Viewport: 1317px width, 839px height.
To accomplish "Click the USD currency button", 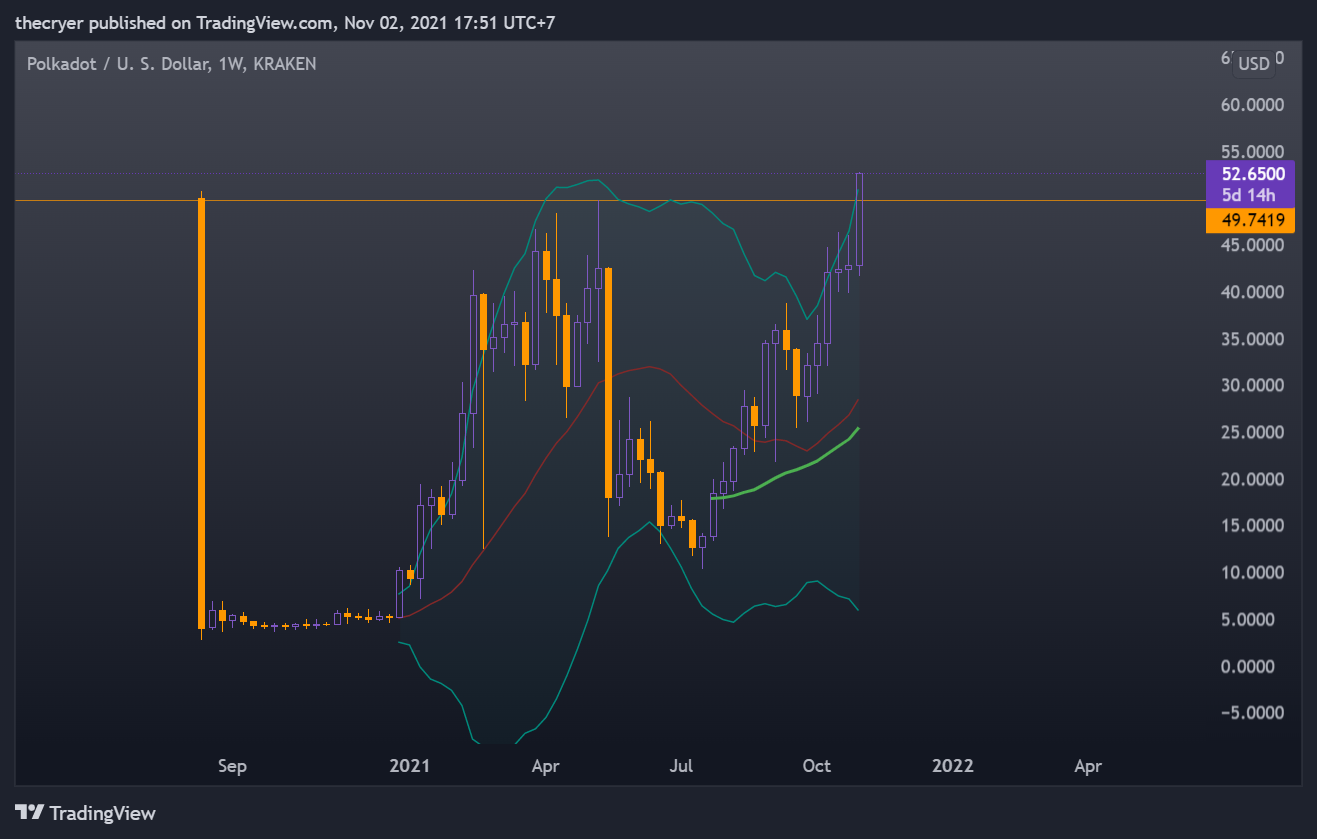I will [x=1253, y=64].
